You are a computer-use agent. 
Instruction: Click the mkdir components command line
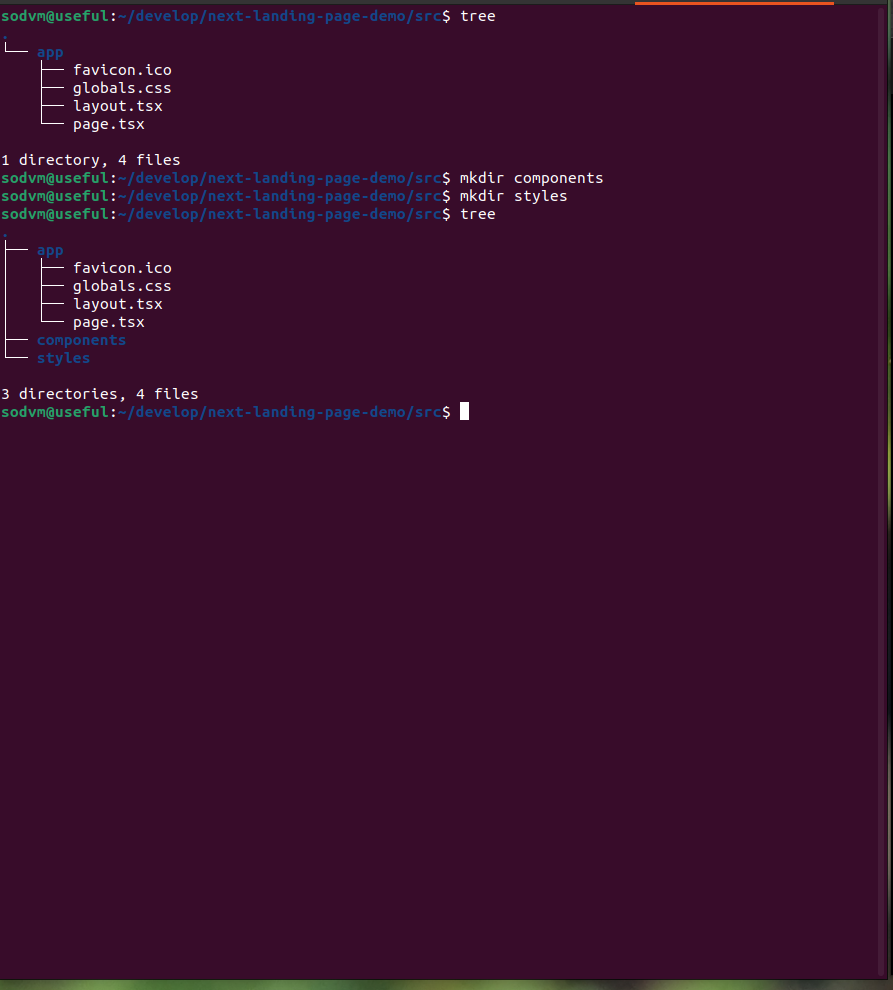[x=530, y=177]
